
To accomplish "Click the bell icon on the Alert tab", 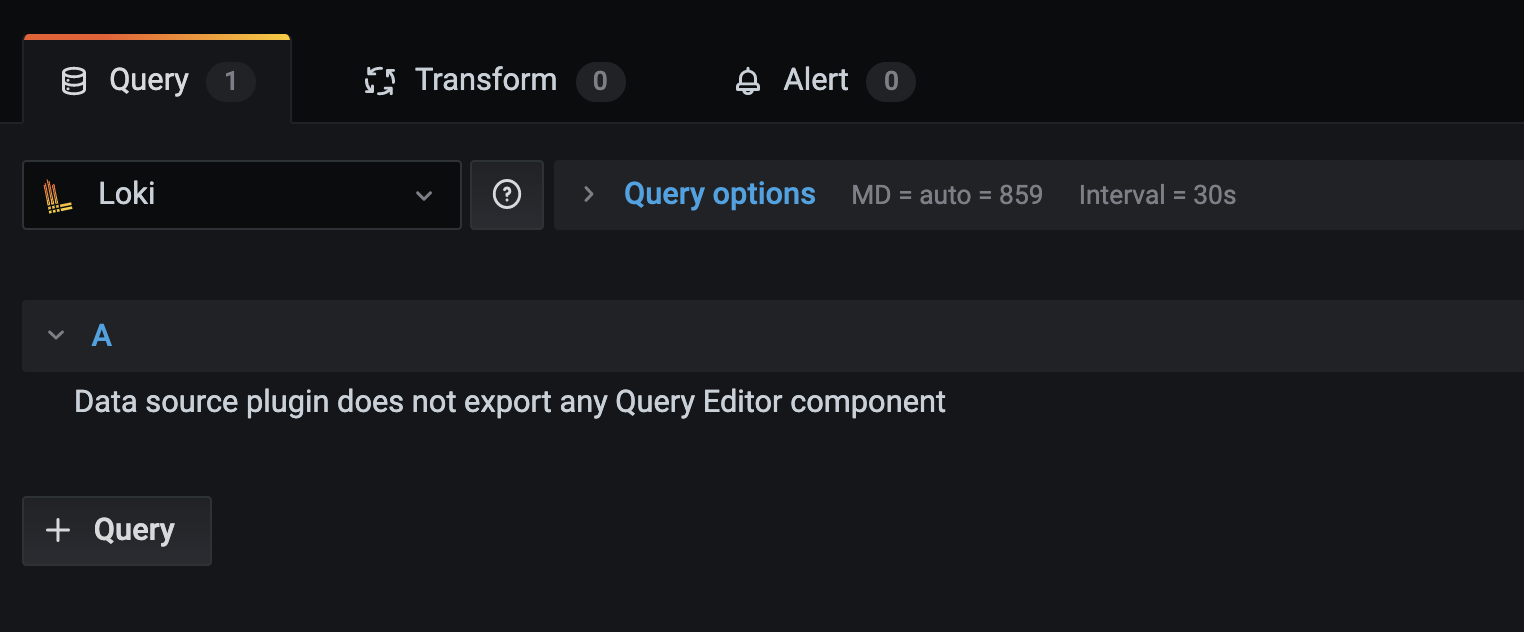I will [747, 80].
